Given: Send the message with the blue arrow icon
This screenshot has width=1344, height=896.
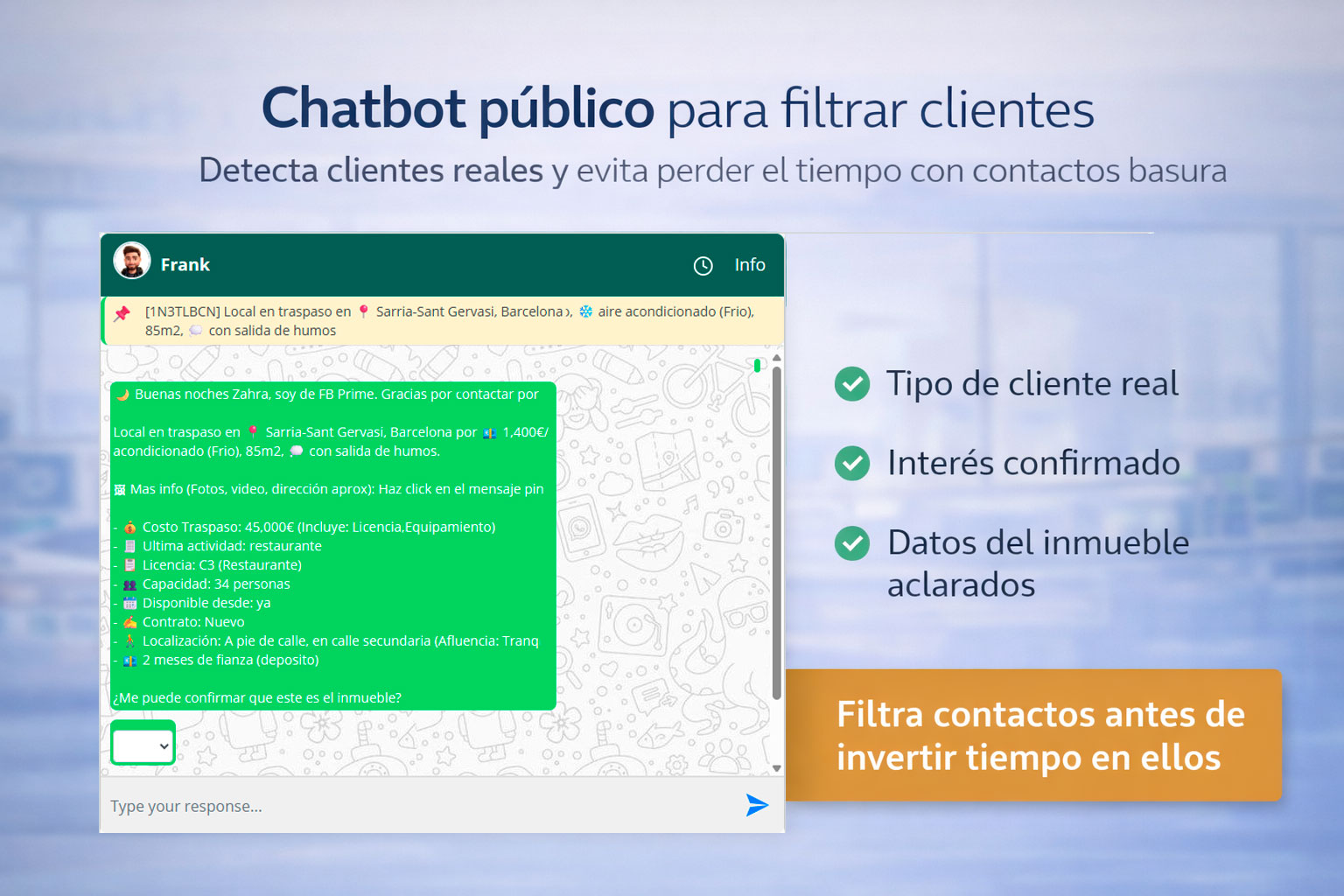Looking at the screenshot, I should tap(756, 805).
